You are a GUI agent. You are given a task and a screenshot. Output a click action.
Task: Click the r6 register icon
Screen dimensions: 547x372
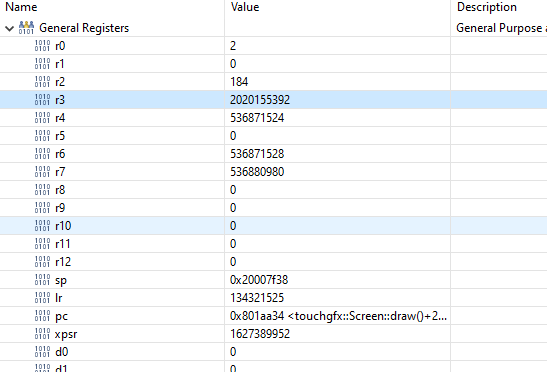coord(42,154)
